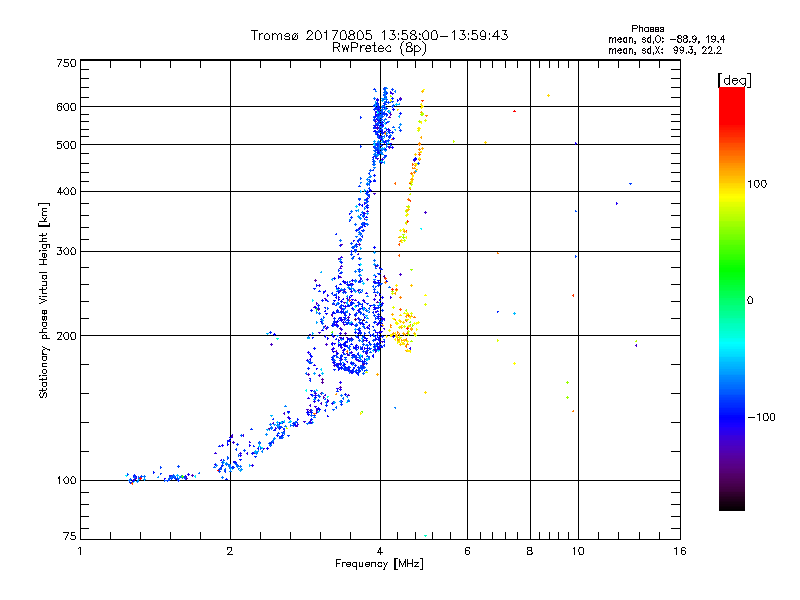Viewport: 800px width, 600px height.
Task: Click the 'mean, sd,X: 99.3, 22.2' line
Action: [x=665, y=50]
